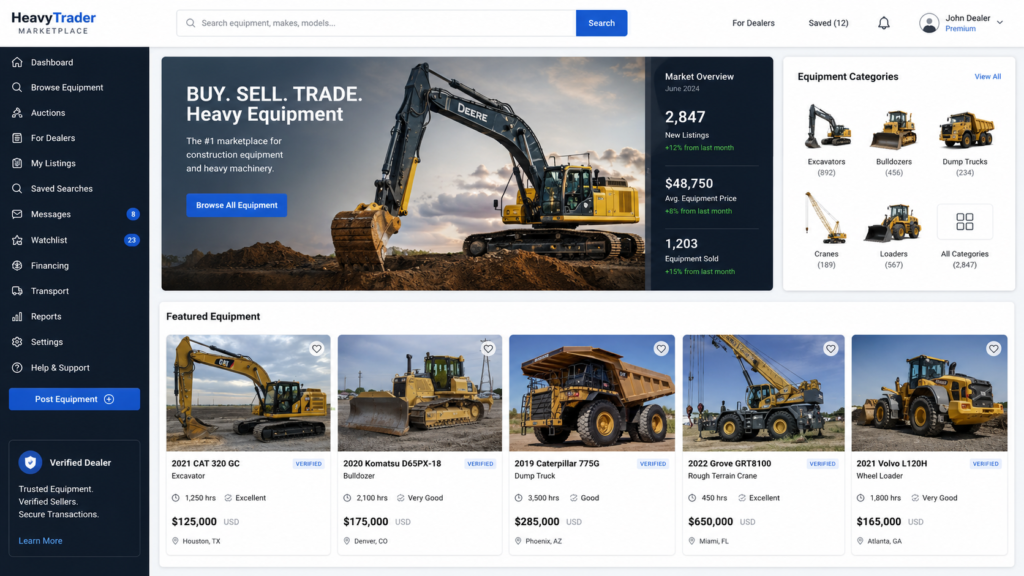Click the Miami, FL location pin icon

coord(692,541)
